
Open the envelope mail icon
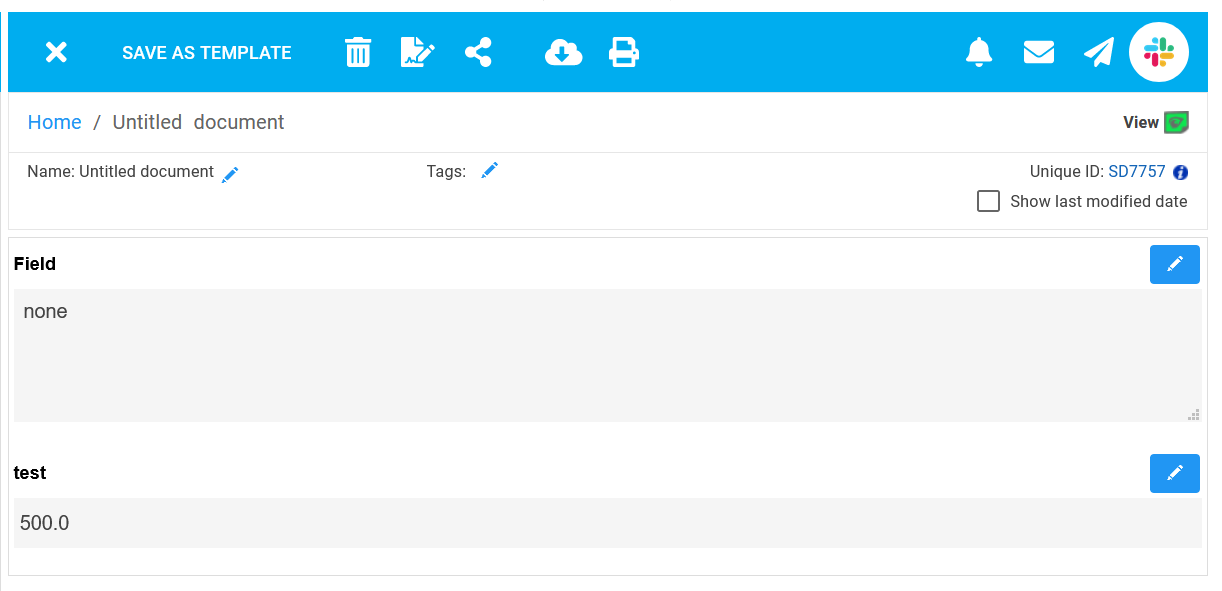click(1039, 51)
